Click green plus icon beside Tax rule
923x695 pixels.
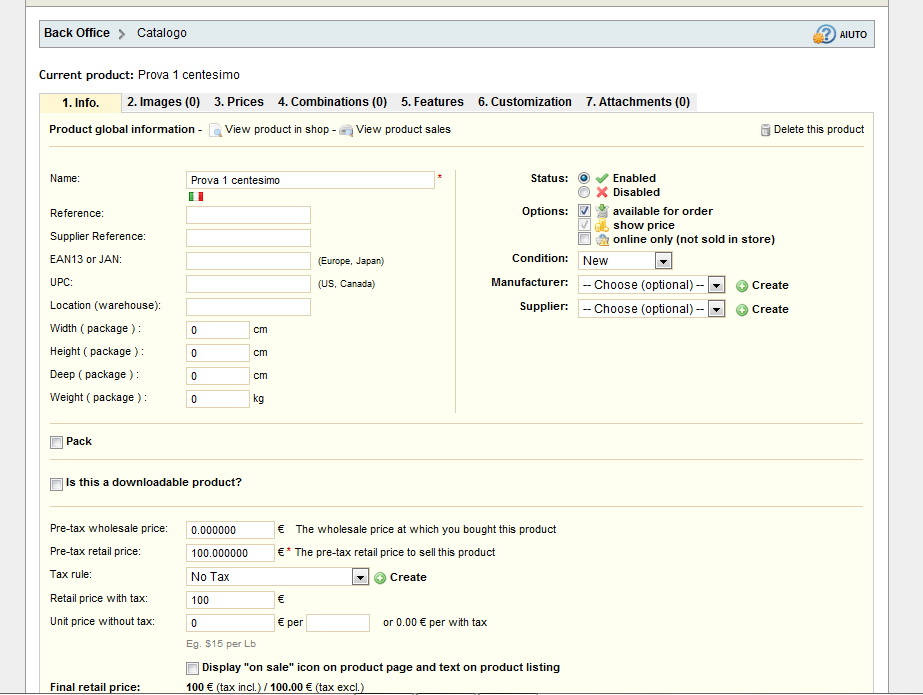(x=380, y=578)
